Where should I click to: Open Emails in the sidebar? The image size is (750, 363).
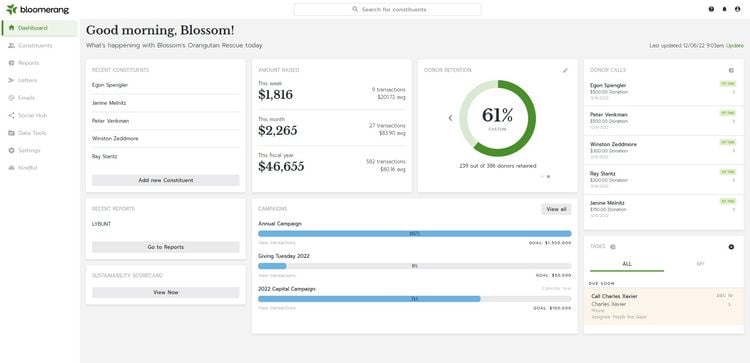[39, 98]
